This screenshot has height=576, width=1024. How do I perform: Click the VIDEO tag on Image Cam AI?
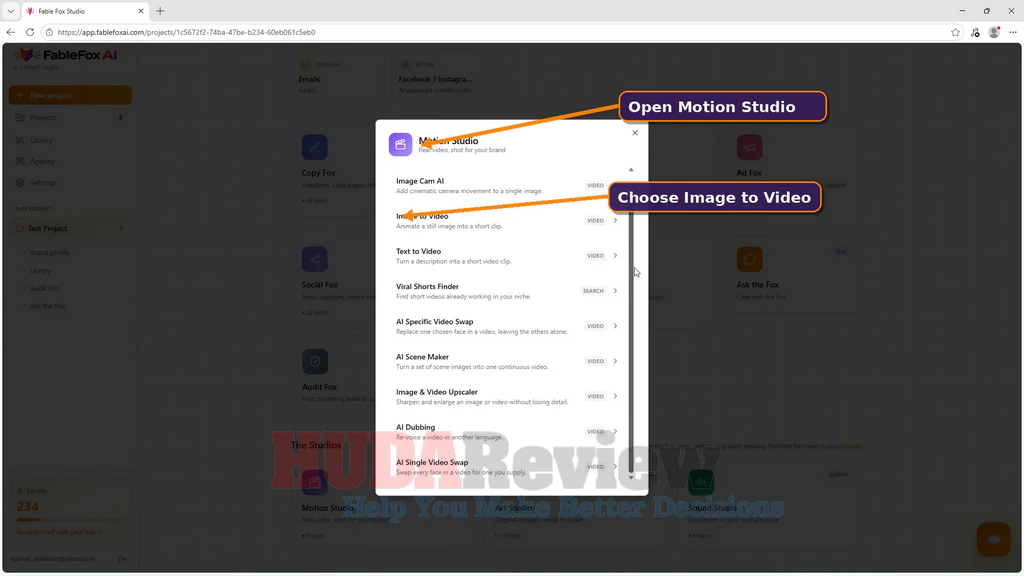tap(595, 185)
